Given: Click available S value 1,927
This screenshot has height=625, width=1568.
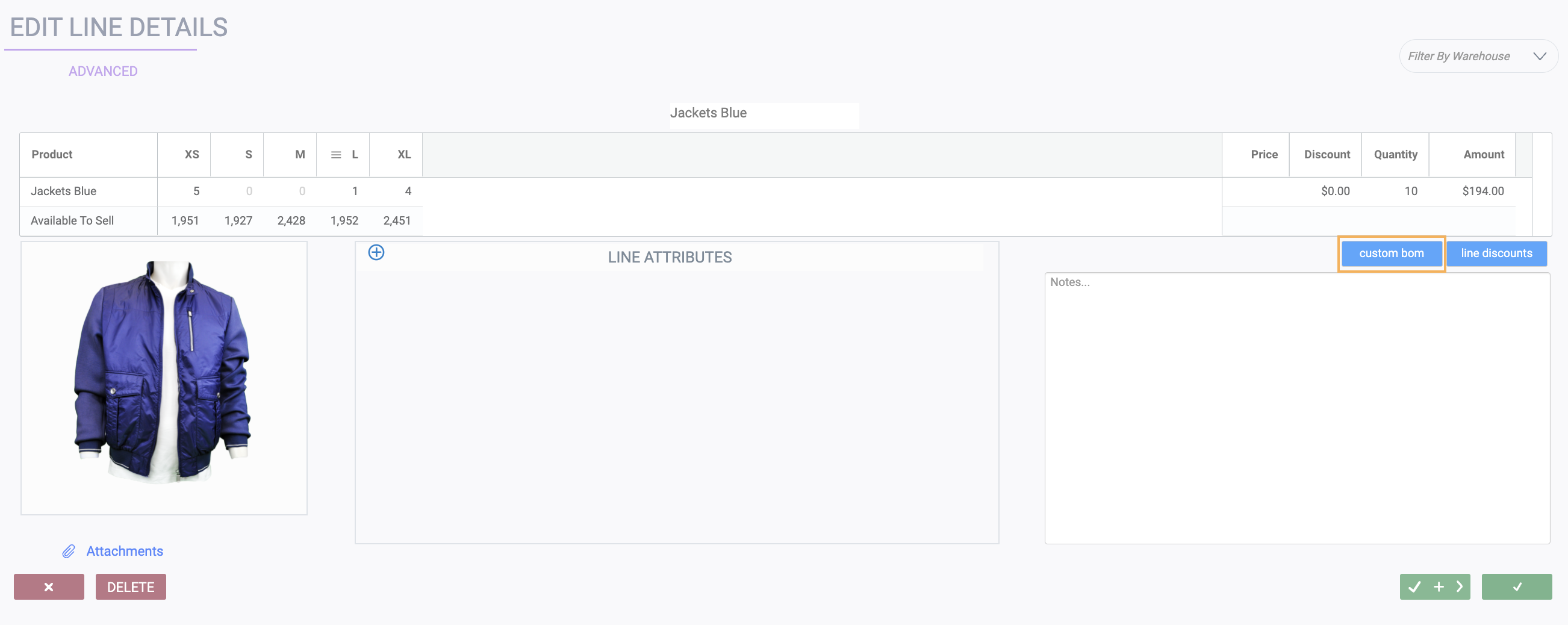Looking at the screenshot, I should pos(238,220).
